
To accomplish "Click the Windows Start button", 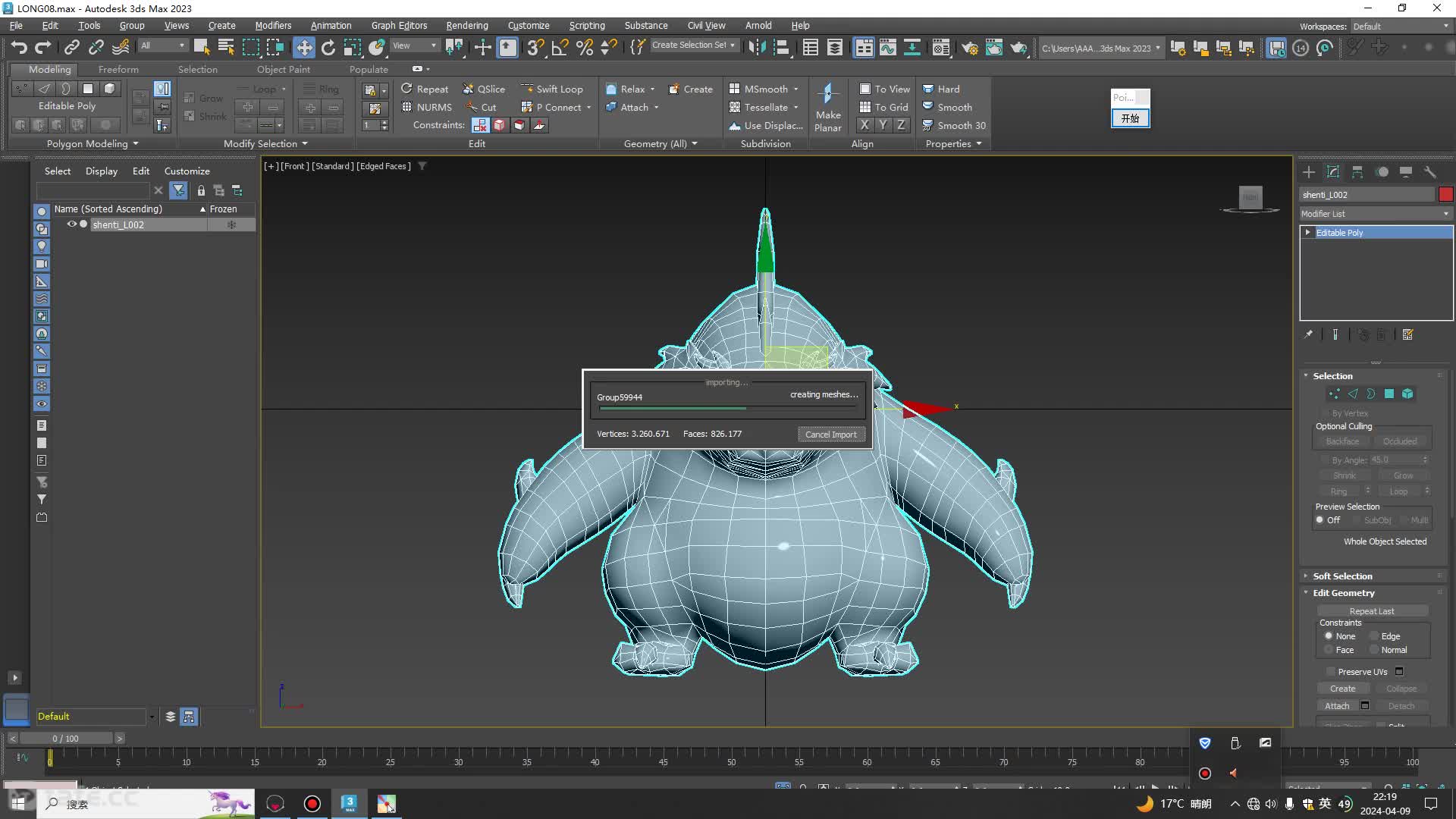I will pos(17,804).
